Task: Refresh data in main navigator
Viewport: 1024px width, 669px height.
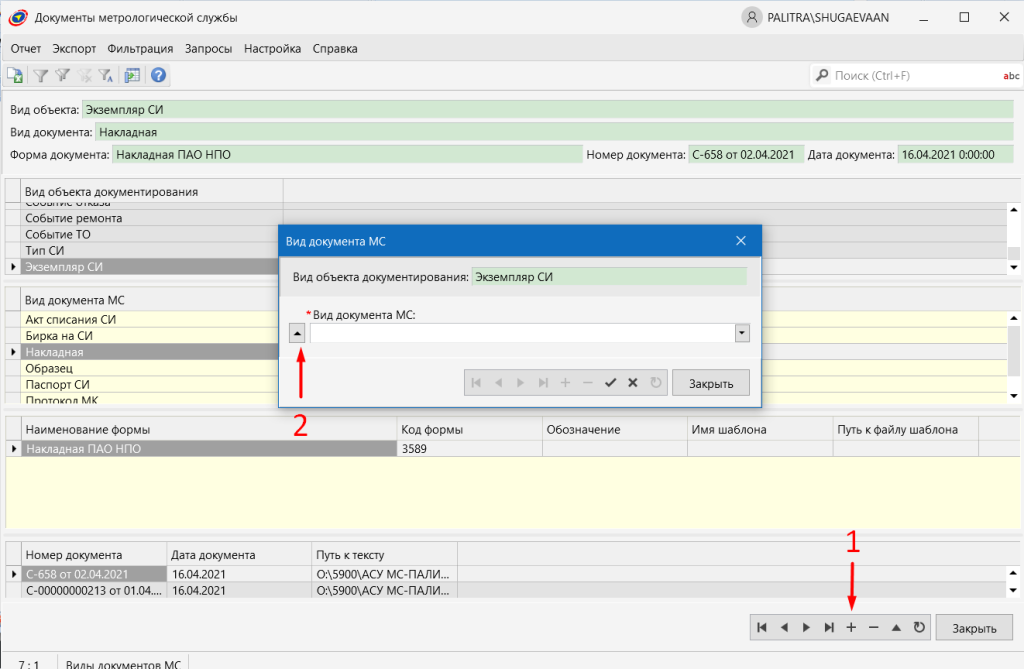Action: click(x=919, y=627)
